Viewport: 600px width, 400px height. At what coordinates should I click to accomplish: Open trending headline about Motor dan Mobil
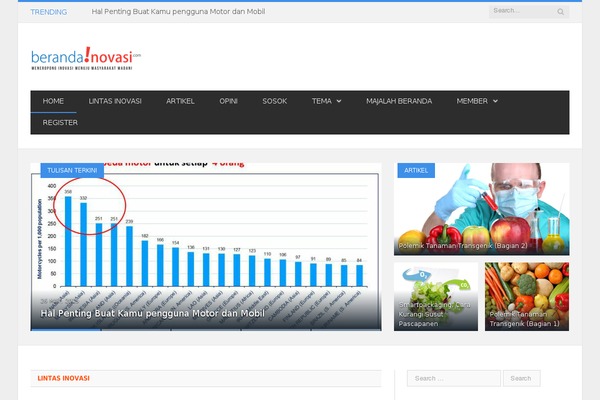[x=178, y=12]
